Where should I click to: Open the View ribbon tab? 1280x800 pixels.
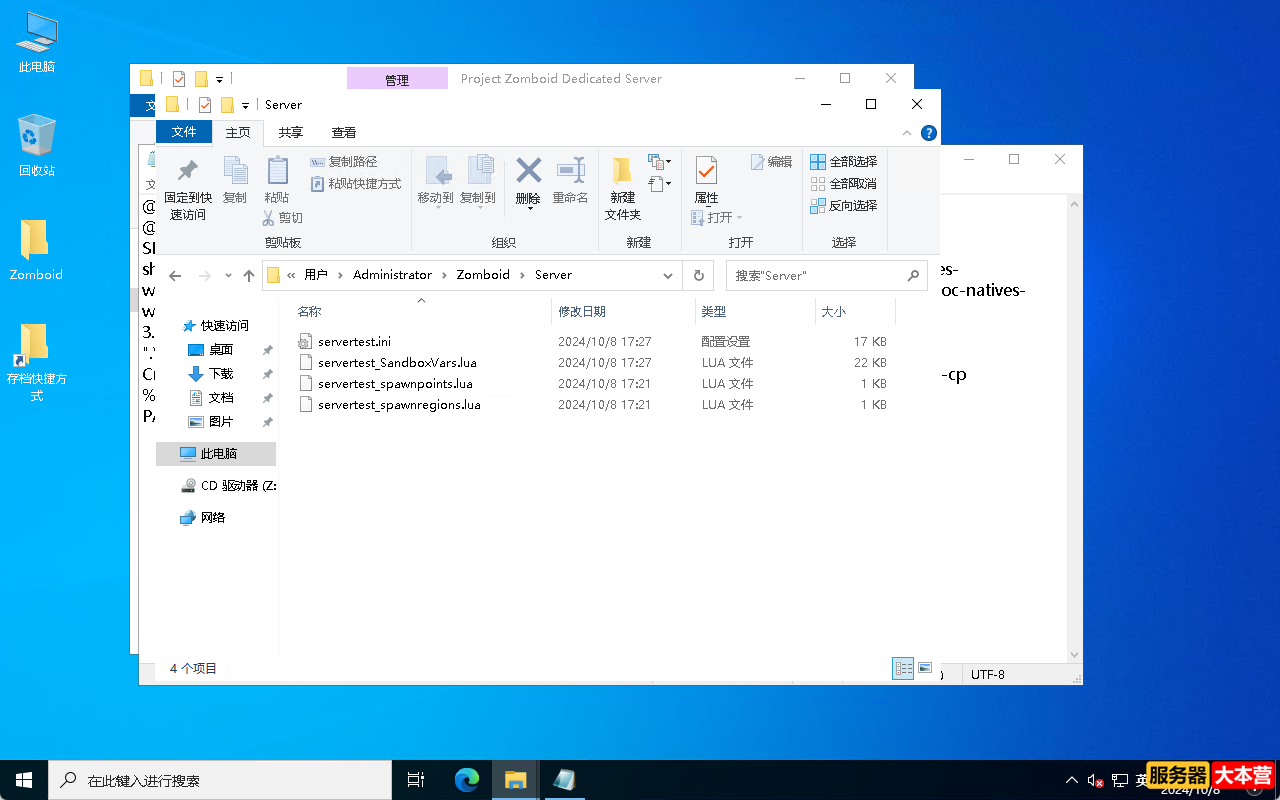(x=344, y=132)
